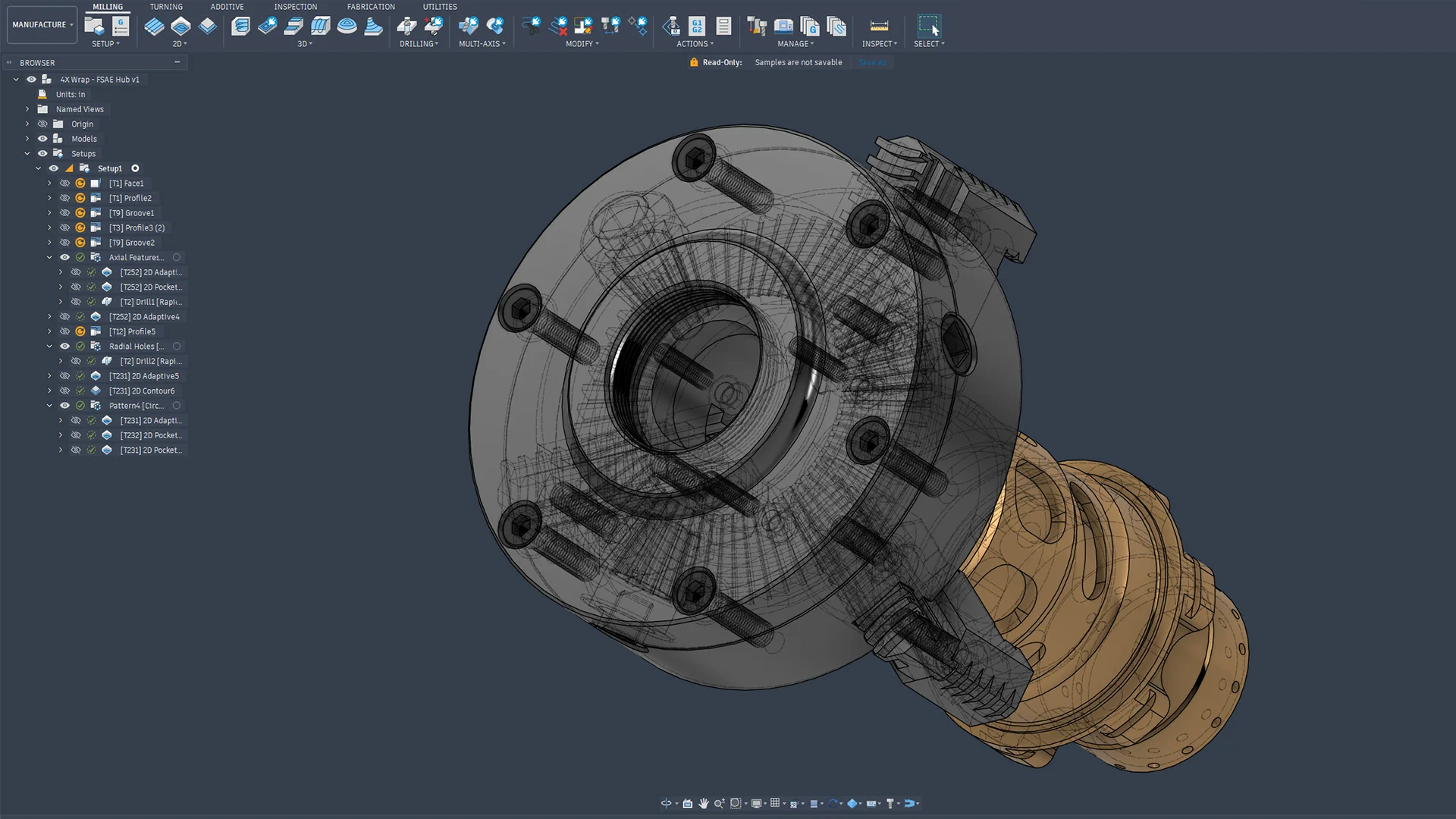This screenshot has height=819, width=1456.
Task: Open the MANAGE menu label
Action: 795,44
